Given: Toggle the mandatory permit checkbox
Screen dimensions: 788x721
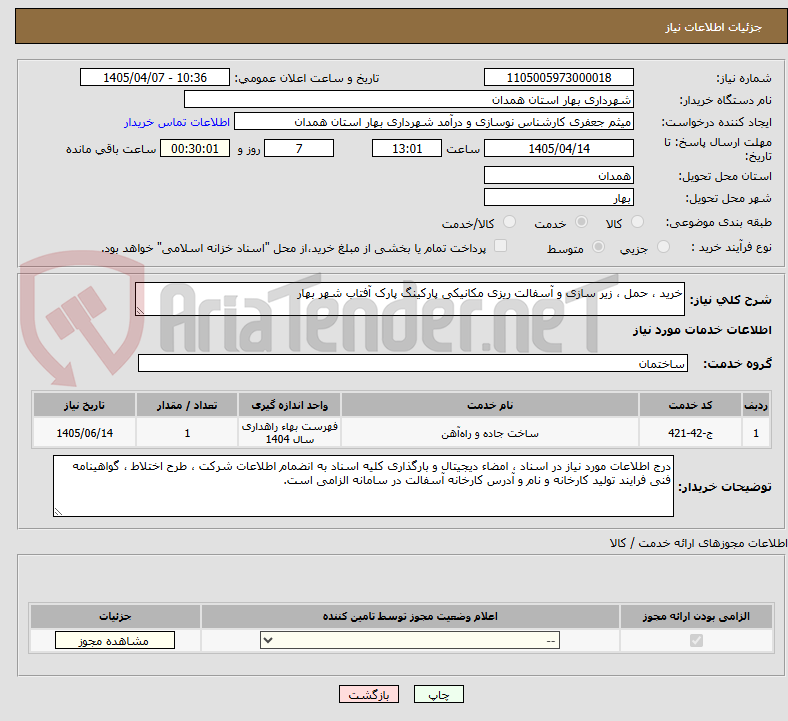Looking at the screenshot, I should click(696, 641).
